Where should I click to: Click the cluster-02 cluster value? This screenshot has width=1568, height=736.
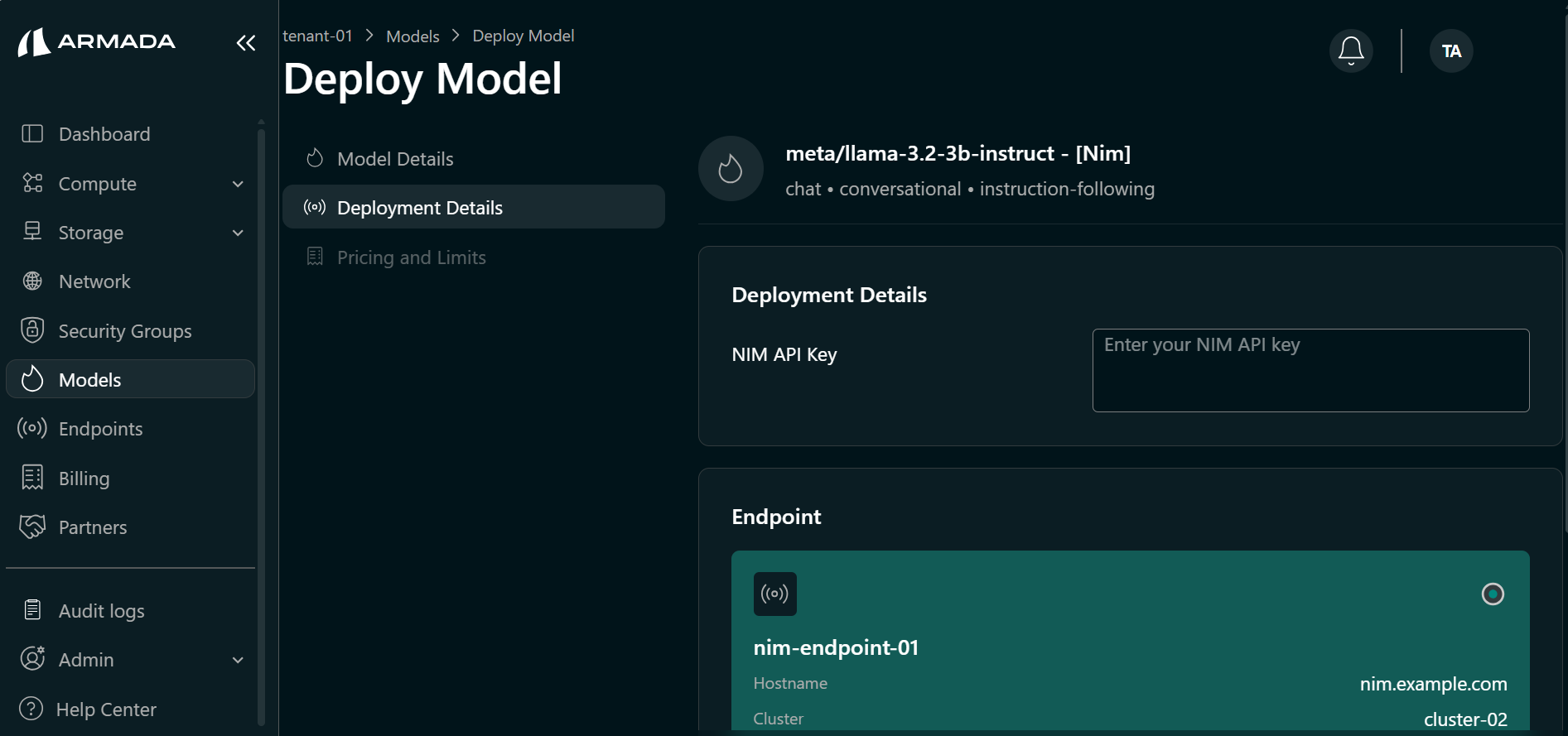pos(1465,719)
